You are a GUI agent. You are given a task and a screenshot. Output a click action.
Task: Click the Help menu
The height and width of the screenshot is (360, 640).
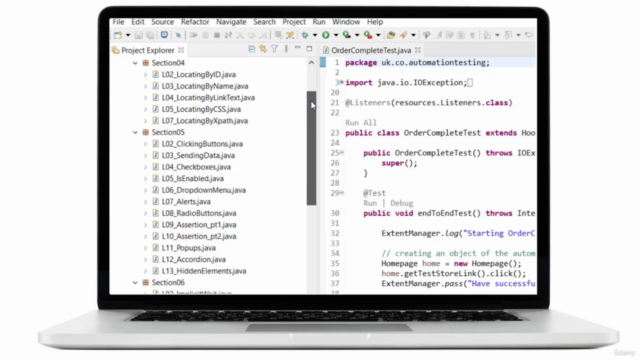pos(375,22)
